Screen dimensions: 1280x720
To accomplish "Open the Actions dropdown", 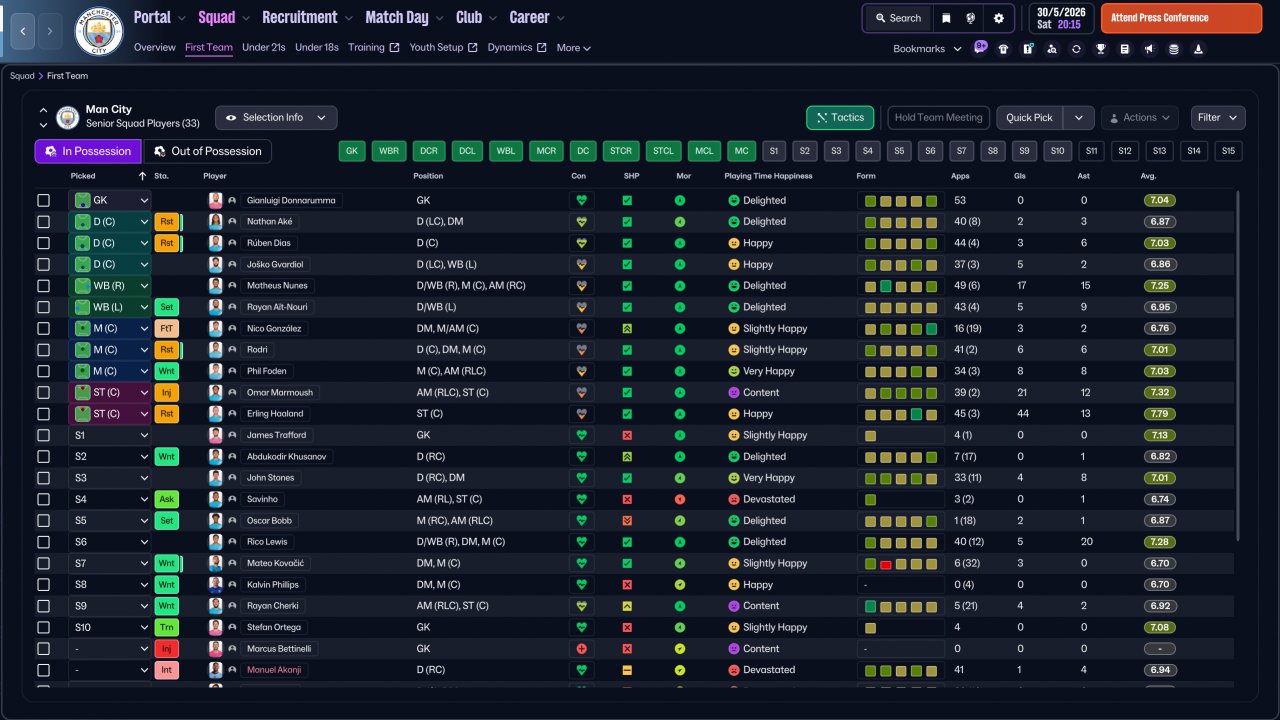I will click(x=1140, y=118).
